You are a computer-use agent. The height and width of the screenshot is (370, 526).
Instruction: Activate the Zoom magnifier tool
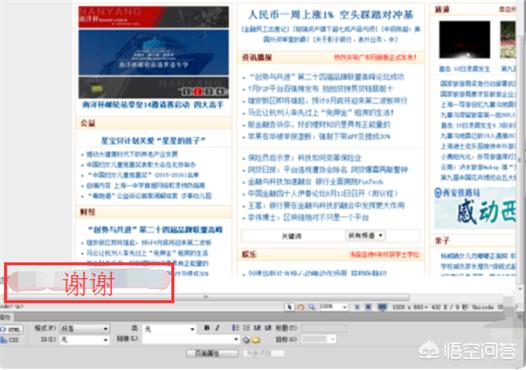click(x=312, y=307)
